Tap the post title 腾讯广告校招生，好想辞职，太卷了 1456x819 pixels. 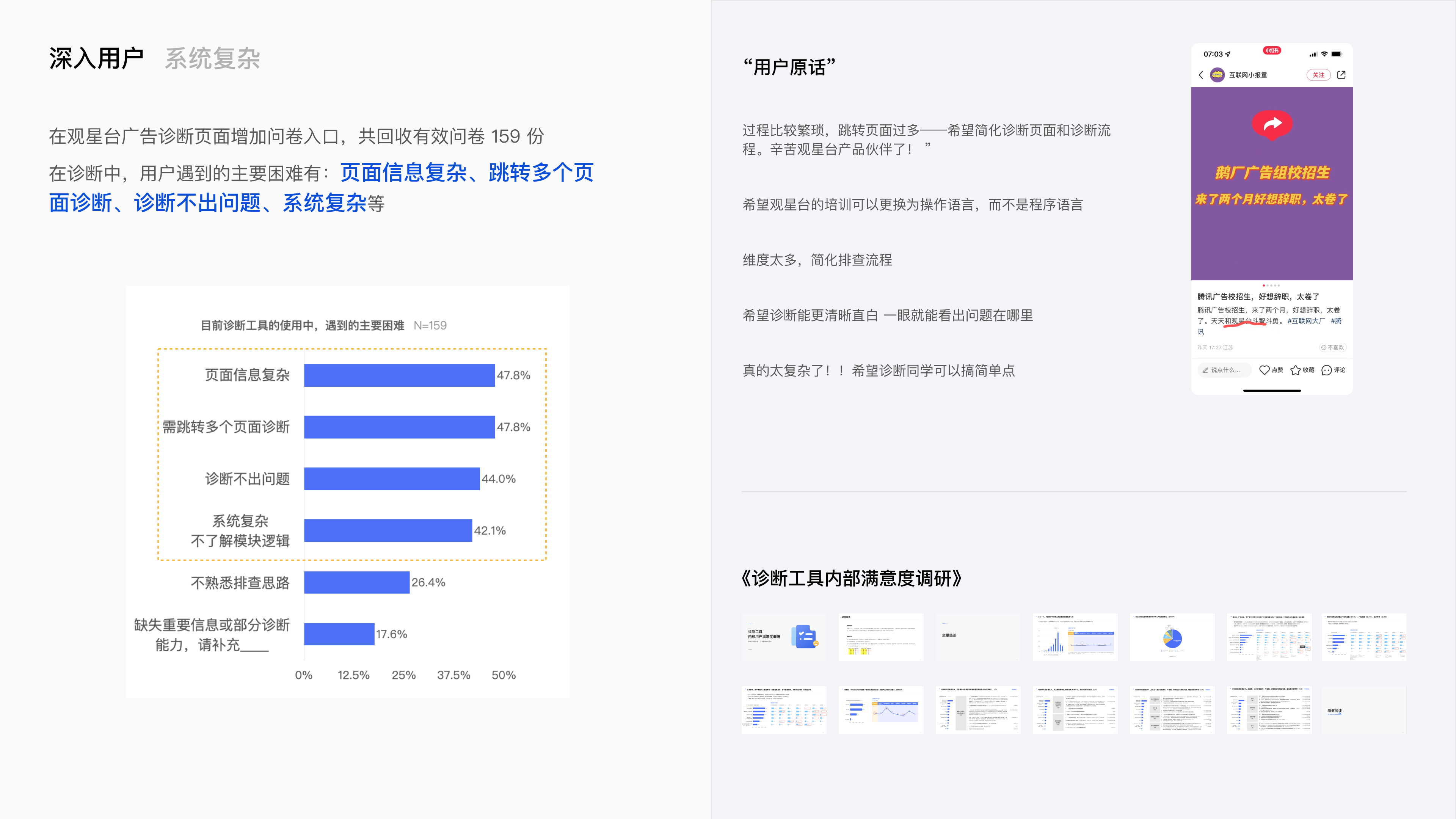point(1258,297)
